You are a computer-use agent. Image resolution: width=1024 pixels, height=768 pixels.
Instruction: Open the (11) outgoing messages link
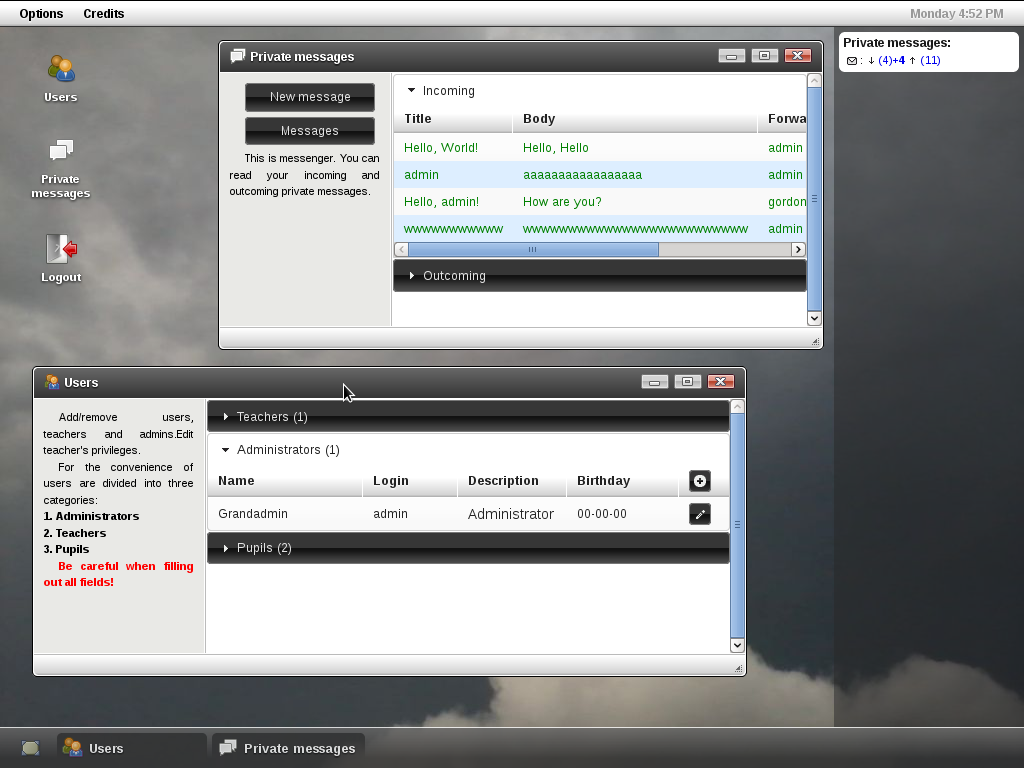click(932, 60)
